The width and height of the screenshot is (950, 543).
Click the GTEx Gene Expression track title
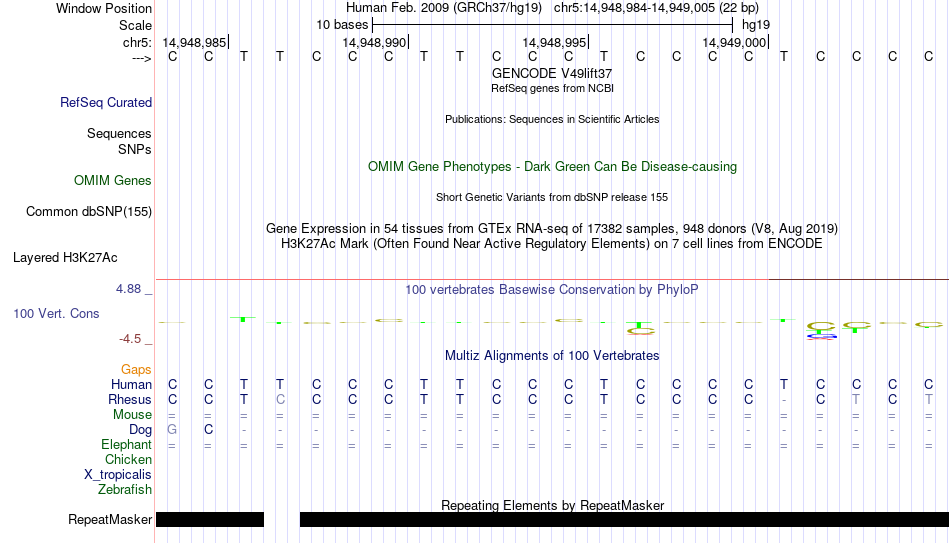[552, 228]
